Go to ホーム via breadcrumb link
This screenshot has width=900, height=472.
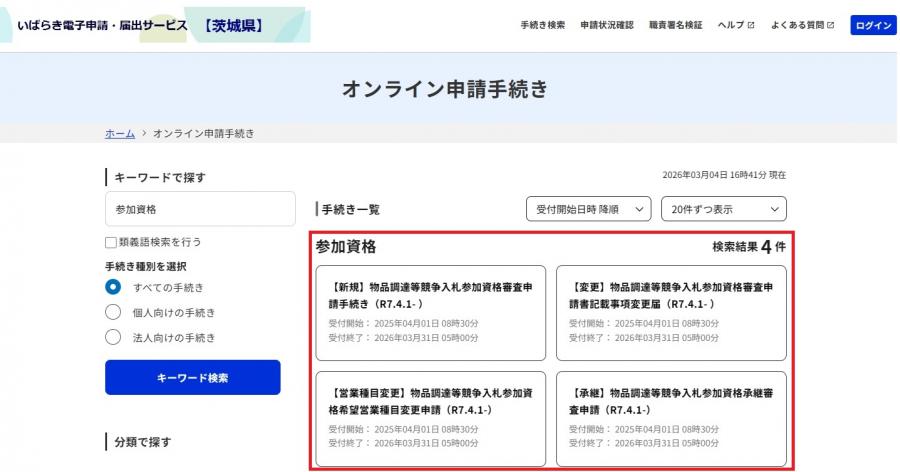(x=120, y=133)
